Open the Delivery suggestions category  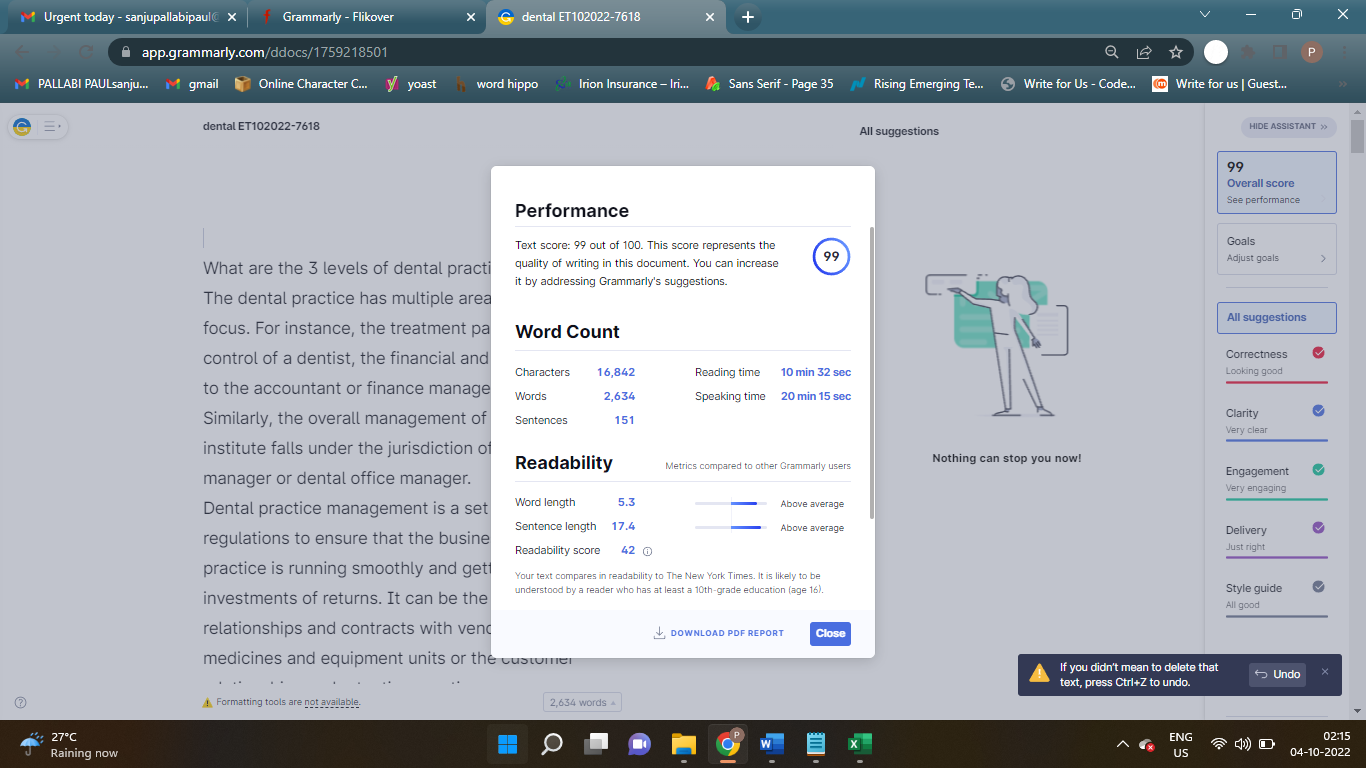[1276, 538]
